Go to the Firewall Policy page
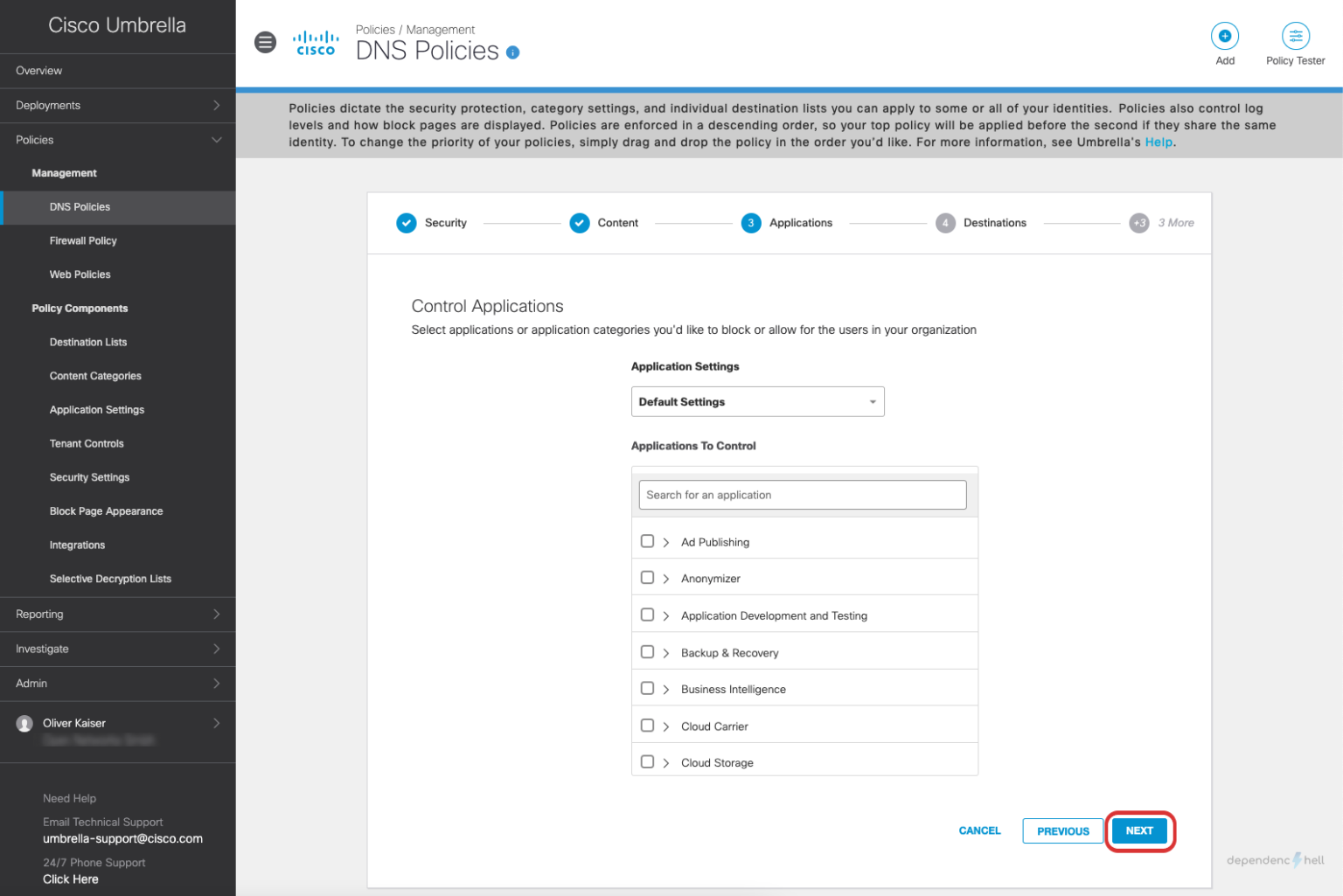The width and height of the screenshot is (1343, 896). [83, 240]
